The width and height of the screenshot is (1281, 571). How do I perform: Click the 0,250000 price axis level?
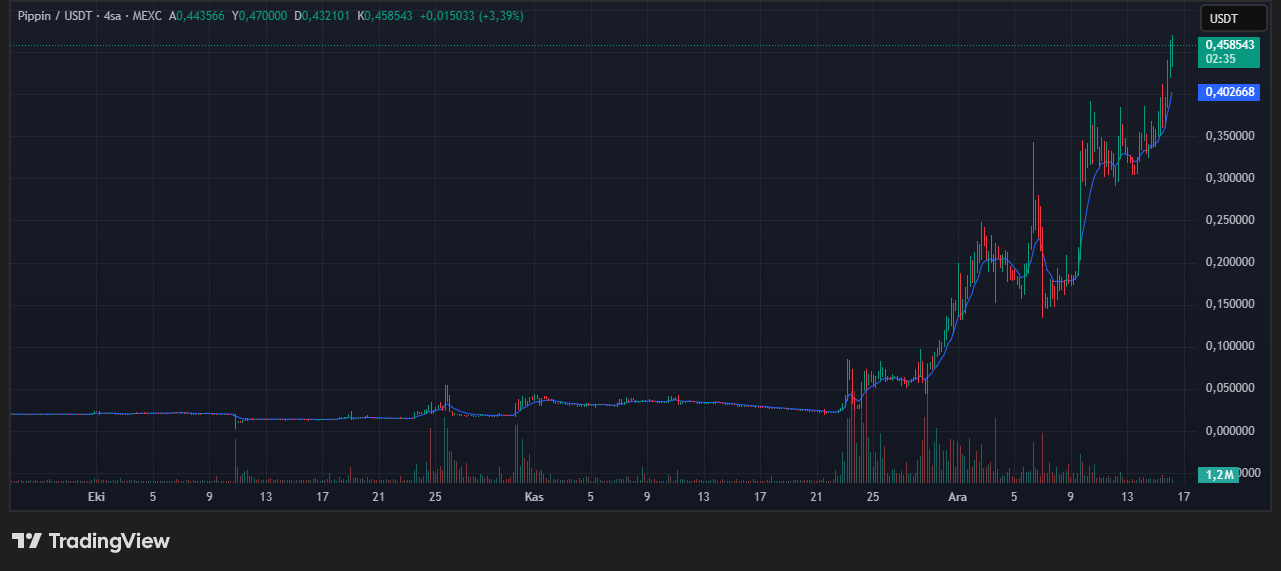tap(1229, 220)
